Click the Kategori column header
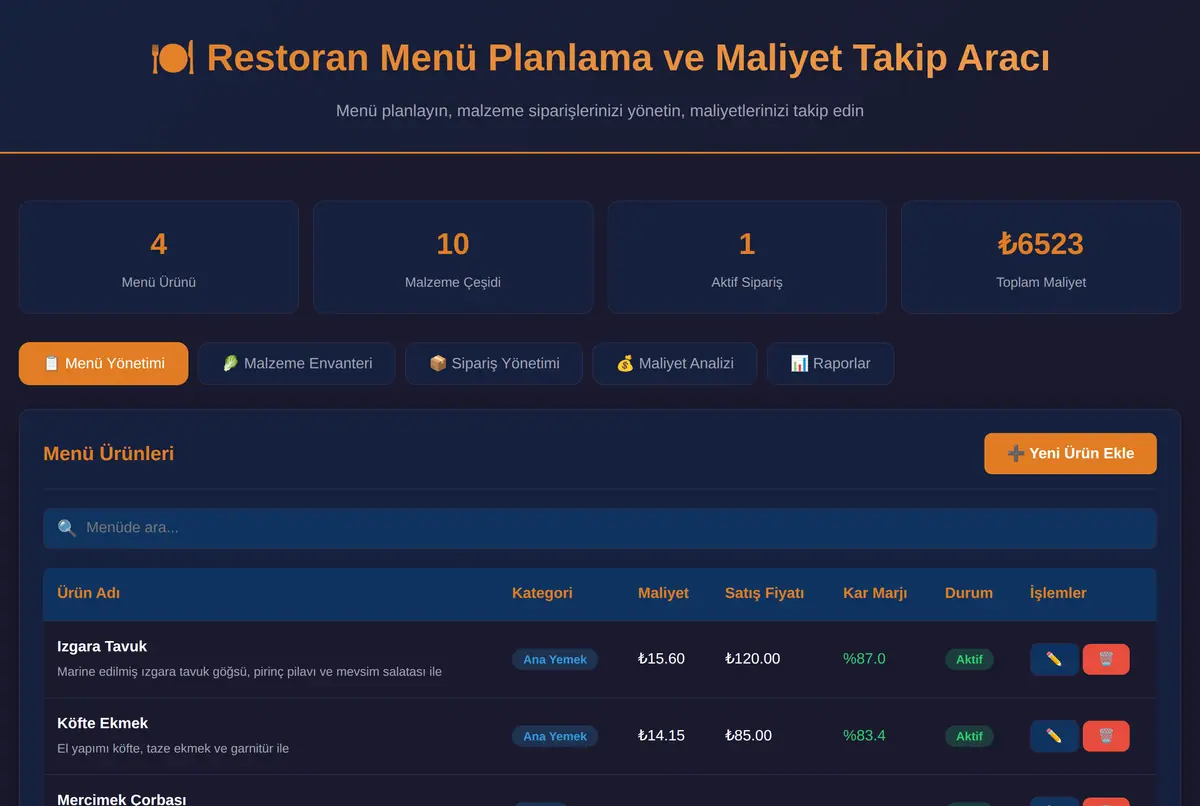The image size is (1200, 806). [x=542, y=593]
